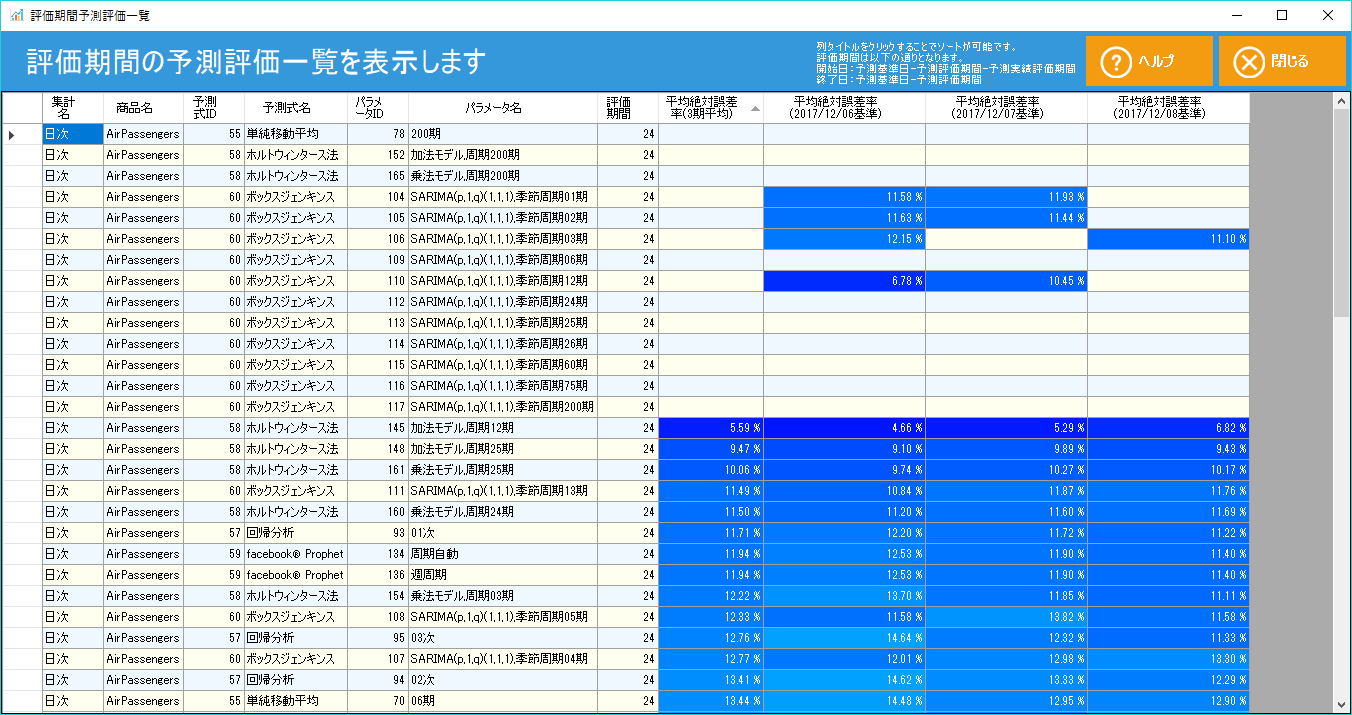Viewport: 1352px width, 715px height.
Task: Select the 10.84 % error cell
Action: point(844,491)
